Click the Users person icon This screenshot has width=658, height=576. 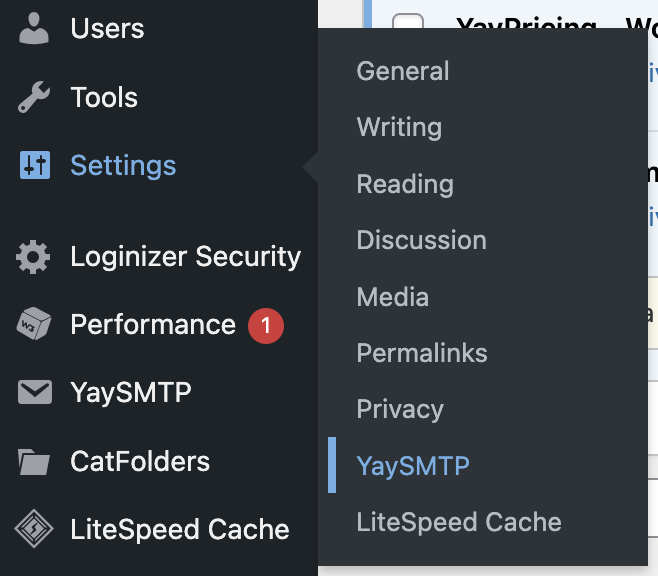click(x=34, y=28)
